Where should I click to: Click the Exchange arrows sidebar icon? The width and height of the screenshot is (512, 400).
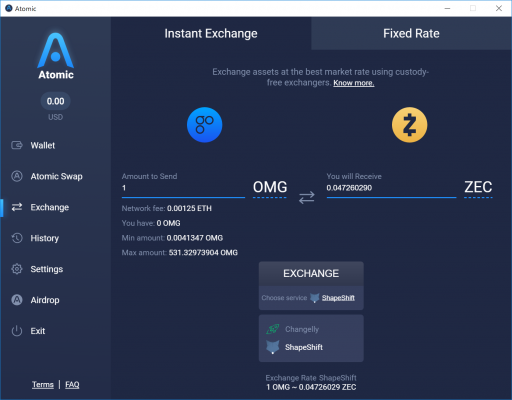(x=17, y=207)
